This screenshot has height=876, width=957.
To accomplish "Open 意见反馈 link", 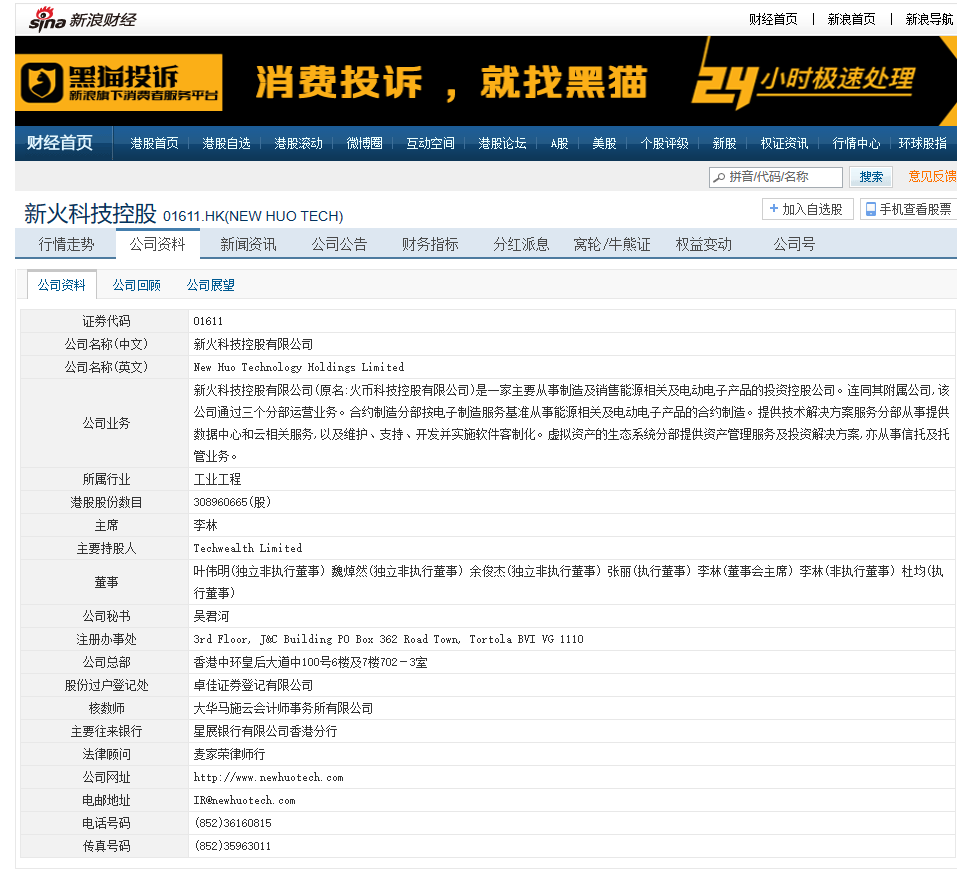I will 932,176.
